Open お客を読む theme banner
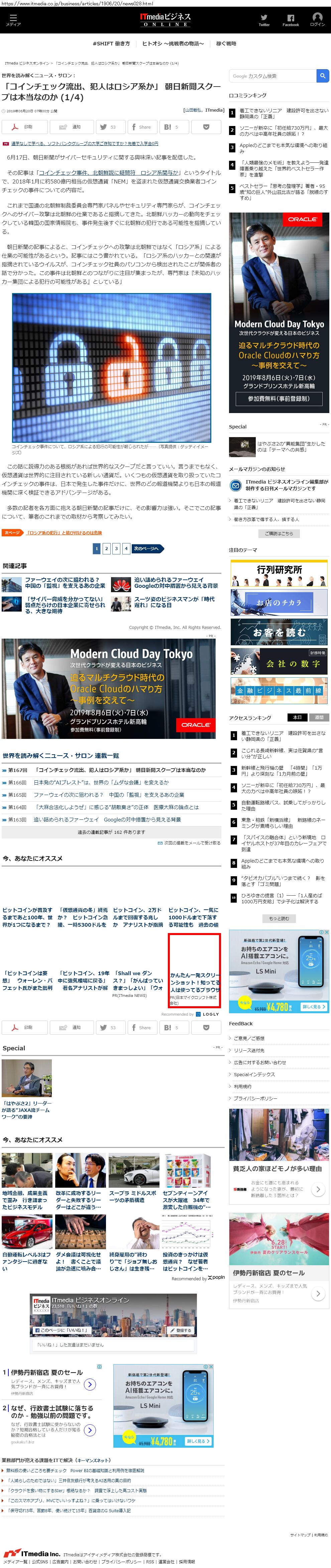The height and width of the screenshot is (1568, 331). pyautogui.click(x=279, y=632)
